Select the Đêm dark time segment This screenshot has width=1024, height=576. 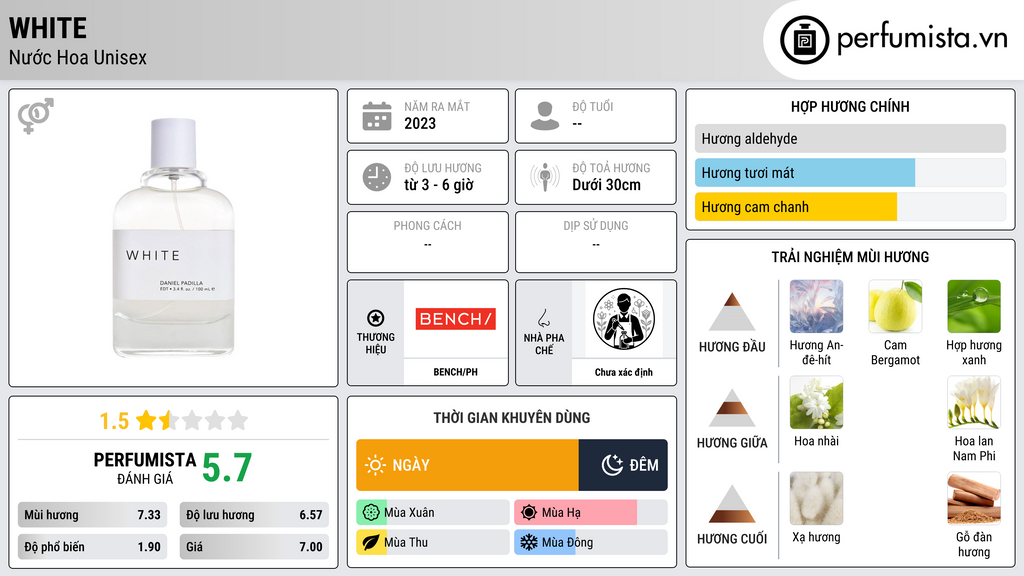click(x=623, y=465)
